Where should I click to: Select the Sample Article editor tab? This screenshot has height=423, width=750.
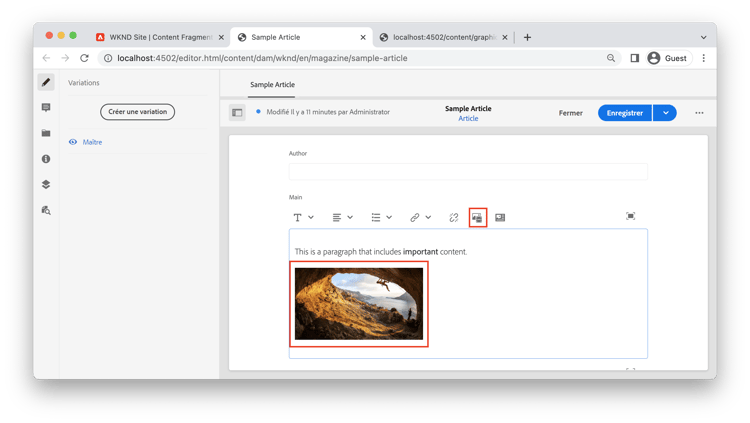272,85
